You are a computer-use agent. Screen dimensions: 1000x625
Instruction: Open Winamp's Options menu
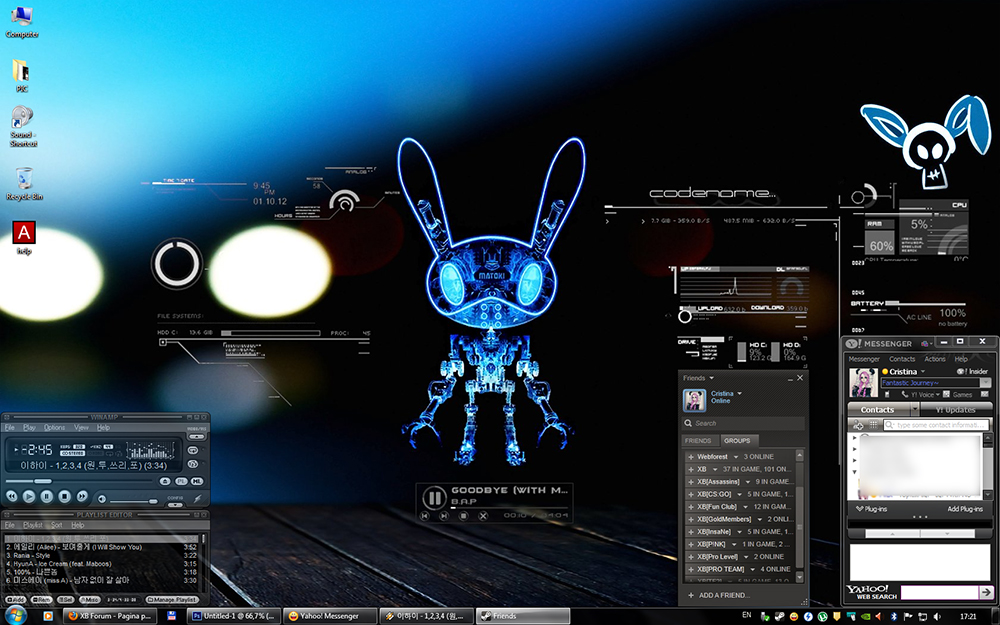(54, 427)
